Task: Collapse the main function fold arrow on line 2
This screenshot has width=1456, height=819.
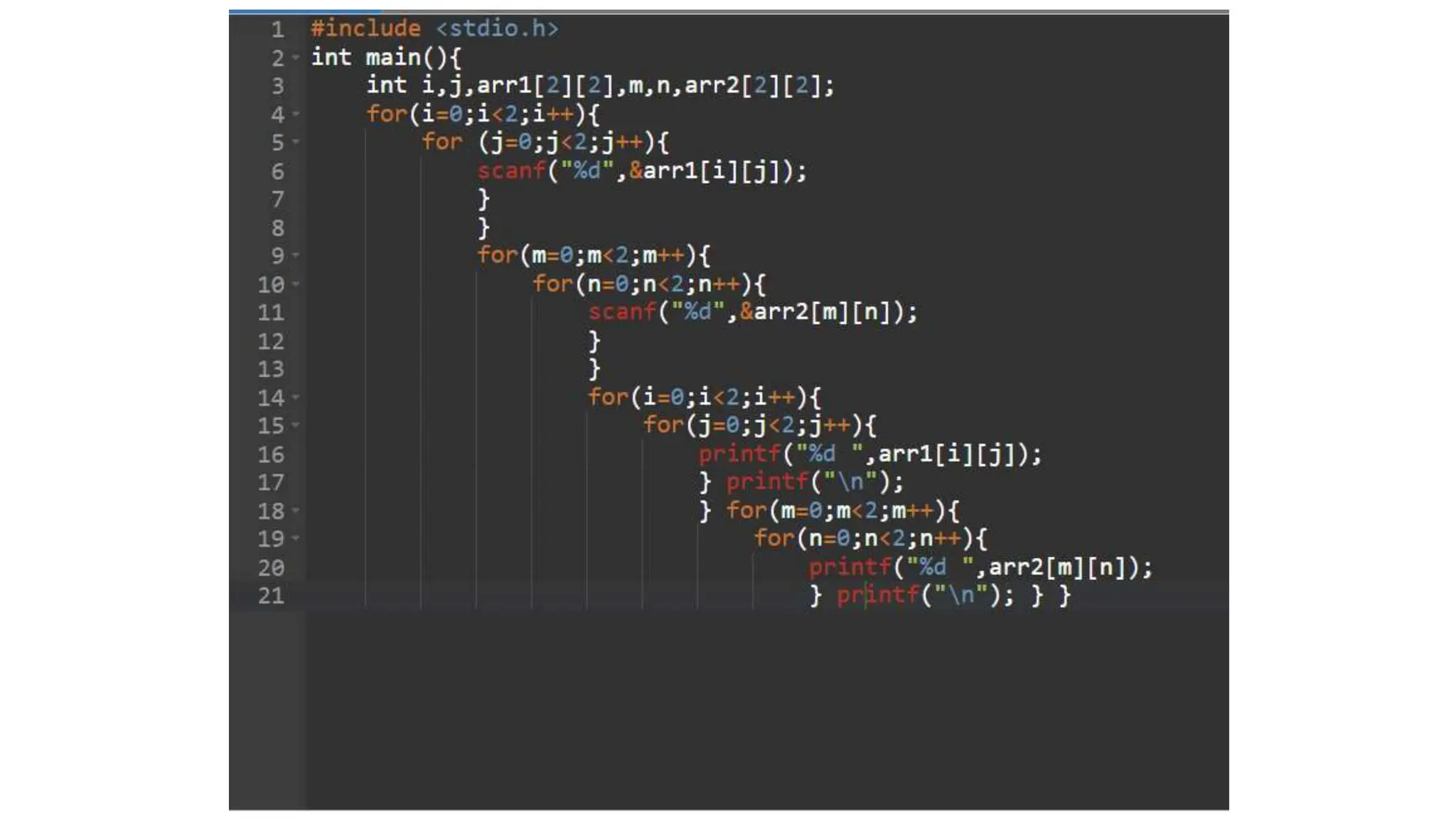Action: [296, 57]
